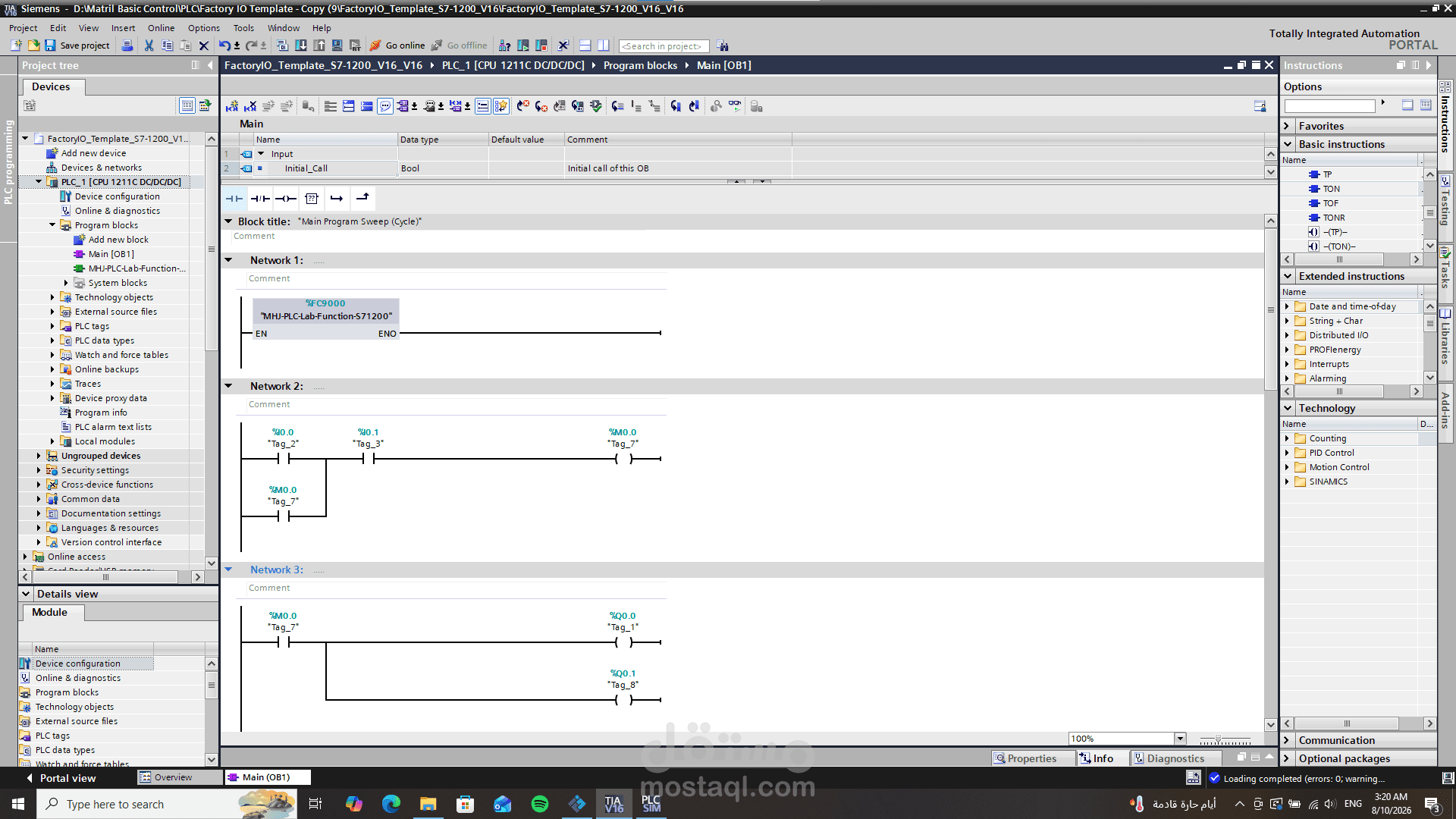Open the Project menu

[x=23, y=28]
